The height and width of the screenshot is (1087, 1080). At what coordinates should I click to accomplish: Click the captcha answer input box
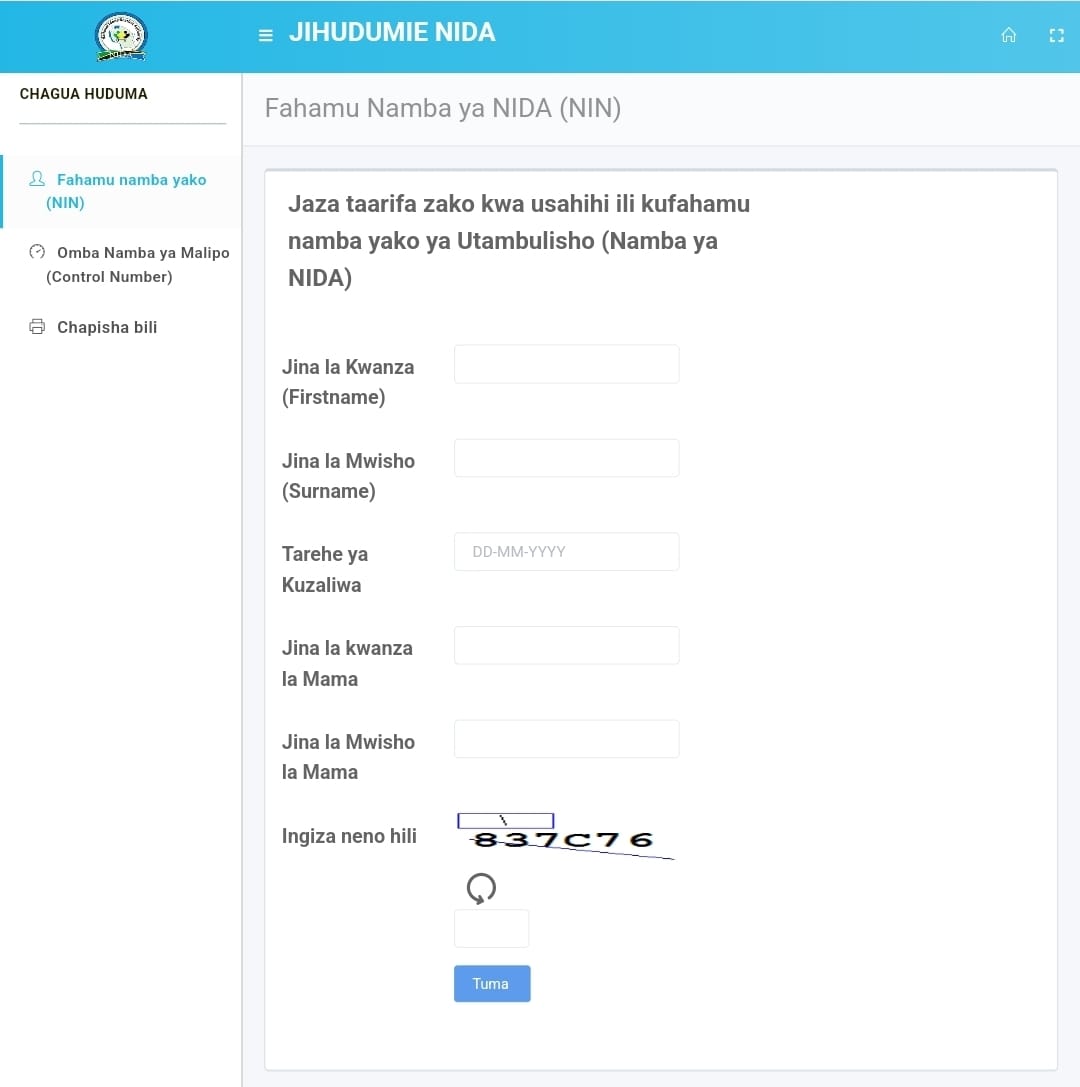491,928
